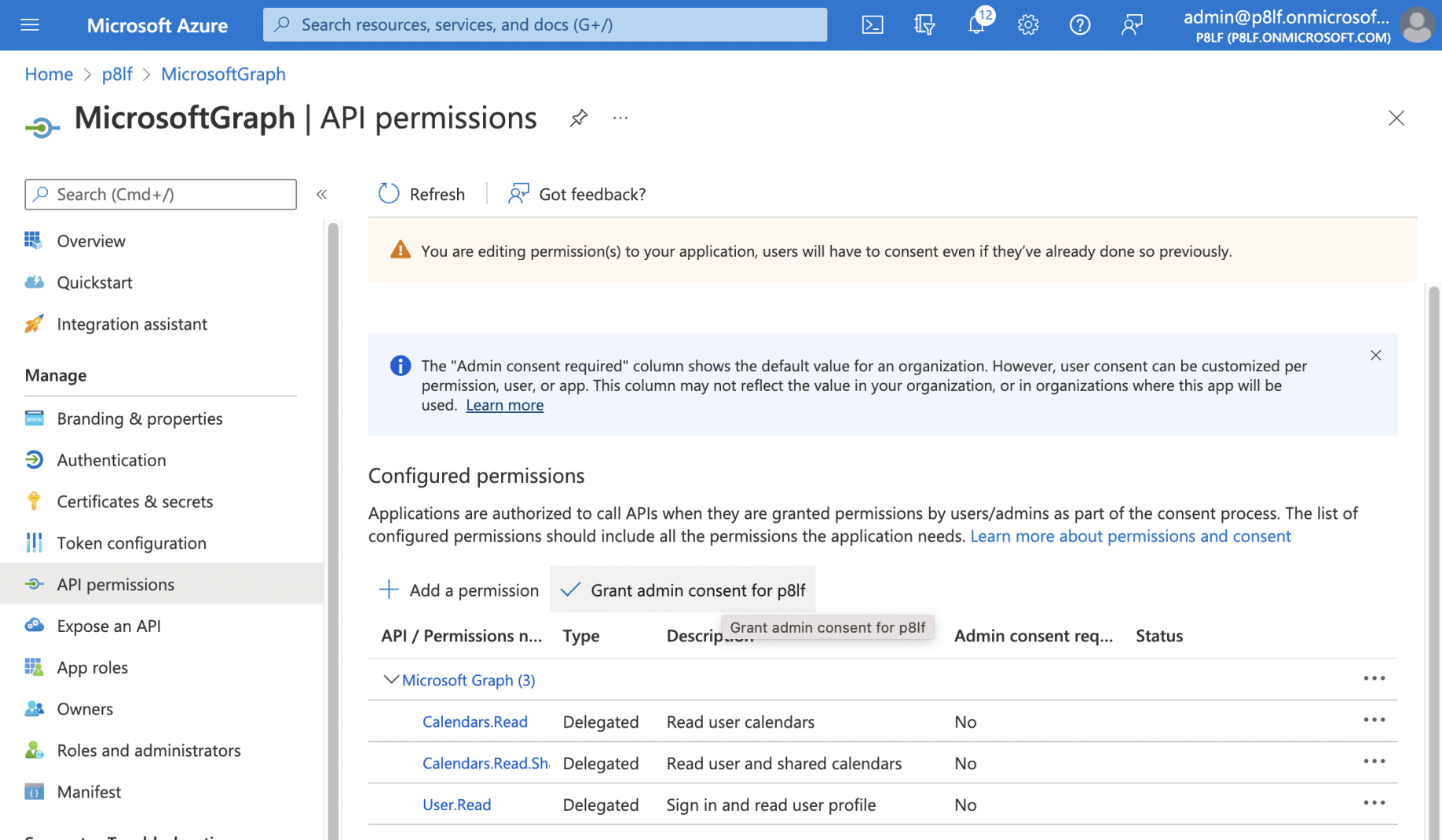
Task: Collapse the Microsoft Graph permissions group
Action: pyautogui.click(x=390, y=680)
